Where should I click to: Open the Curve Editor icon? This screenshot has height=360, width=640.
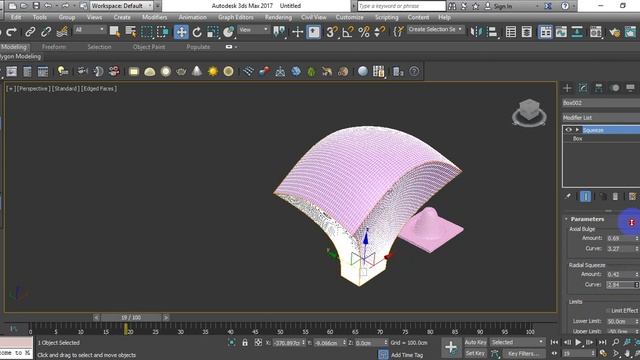coord(561,32)
